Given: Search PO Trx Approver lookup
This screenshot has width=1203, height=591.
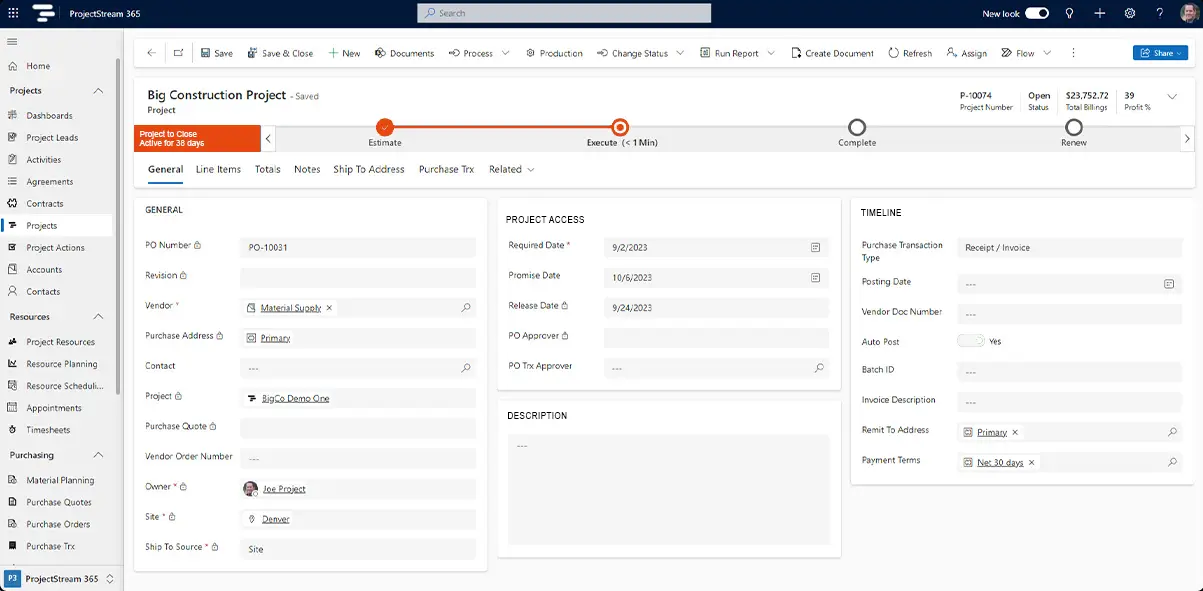Looking at the screenshot, I should (x=819, y=368).
